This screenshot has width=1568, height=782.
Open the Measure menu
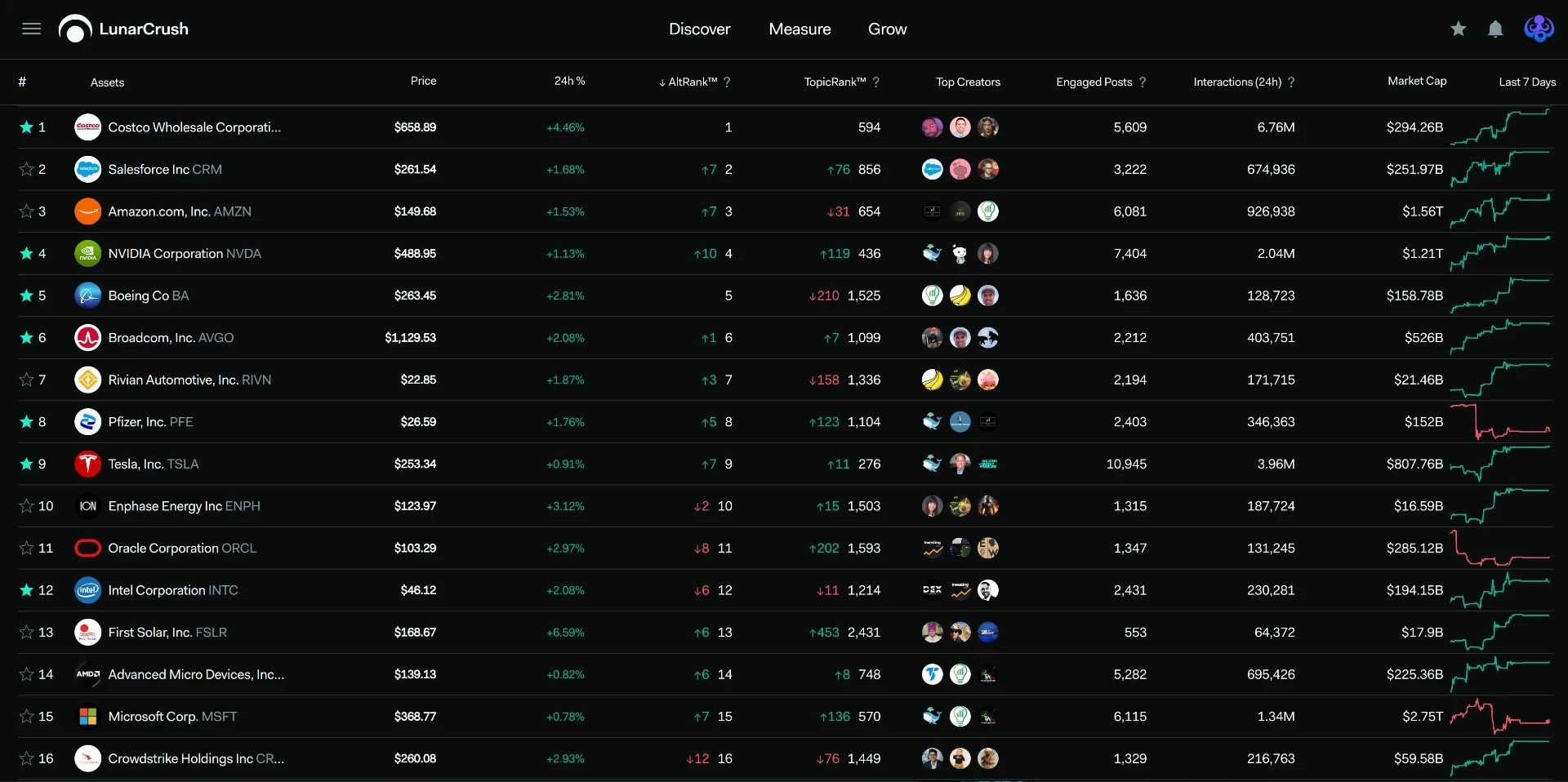tap(800, 29)
